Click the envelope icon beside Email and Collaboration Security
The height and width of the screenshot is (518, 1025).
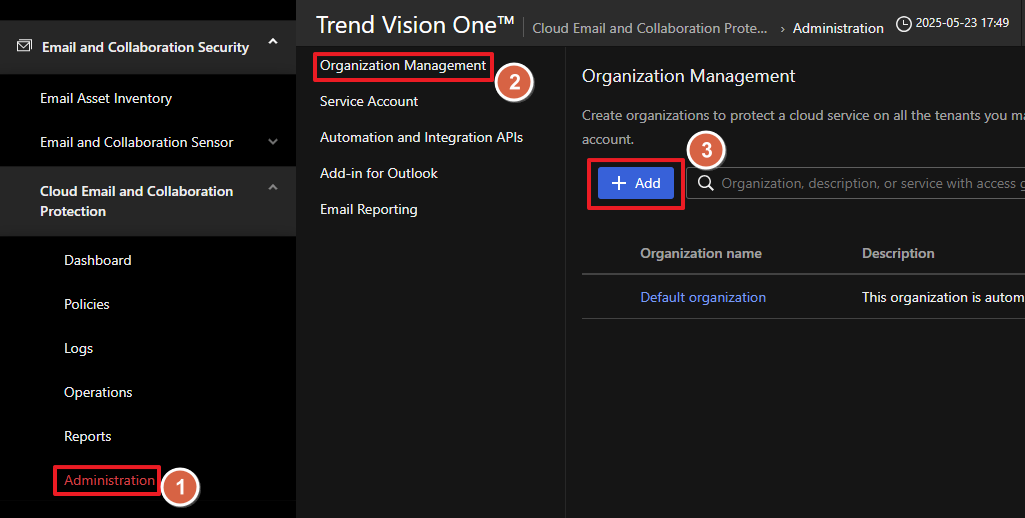tap(24, 46)
